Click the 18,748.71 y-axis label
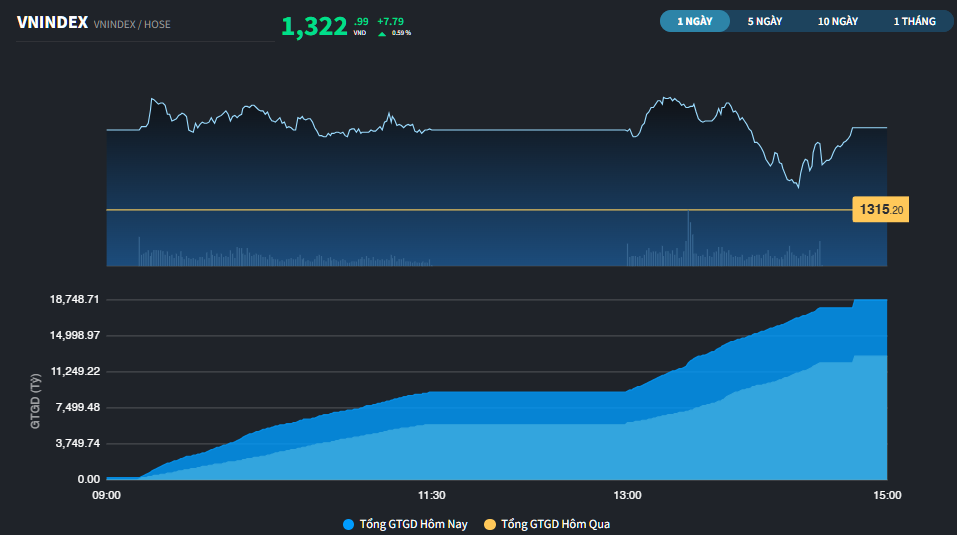The height and width of the screenshot is (535, 957). coord(76,300)
